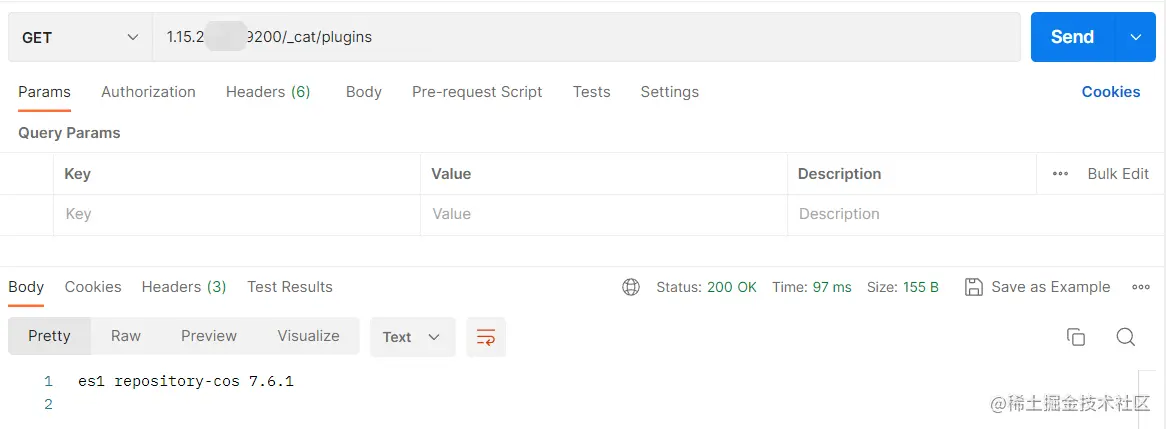1166x429 pixels.
Task: Open the query params column options ellipsis
Action: point(1061,174)
